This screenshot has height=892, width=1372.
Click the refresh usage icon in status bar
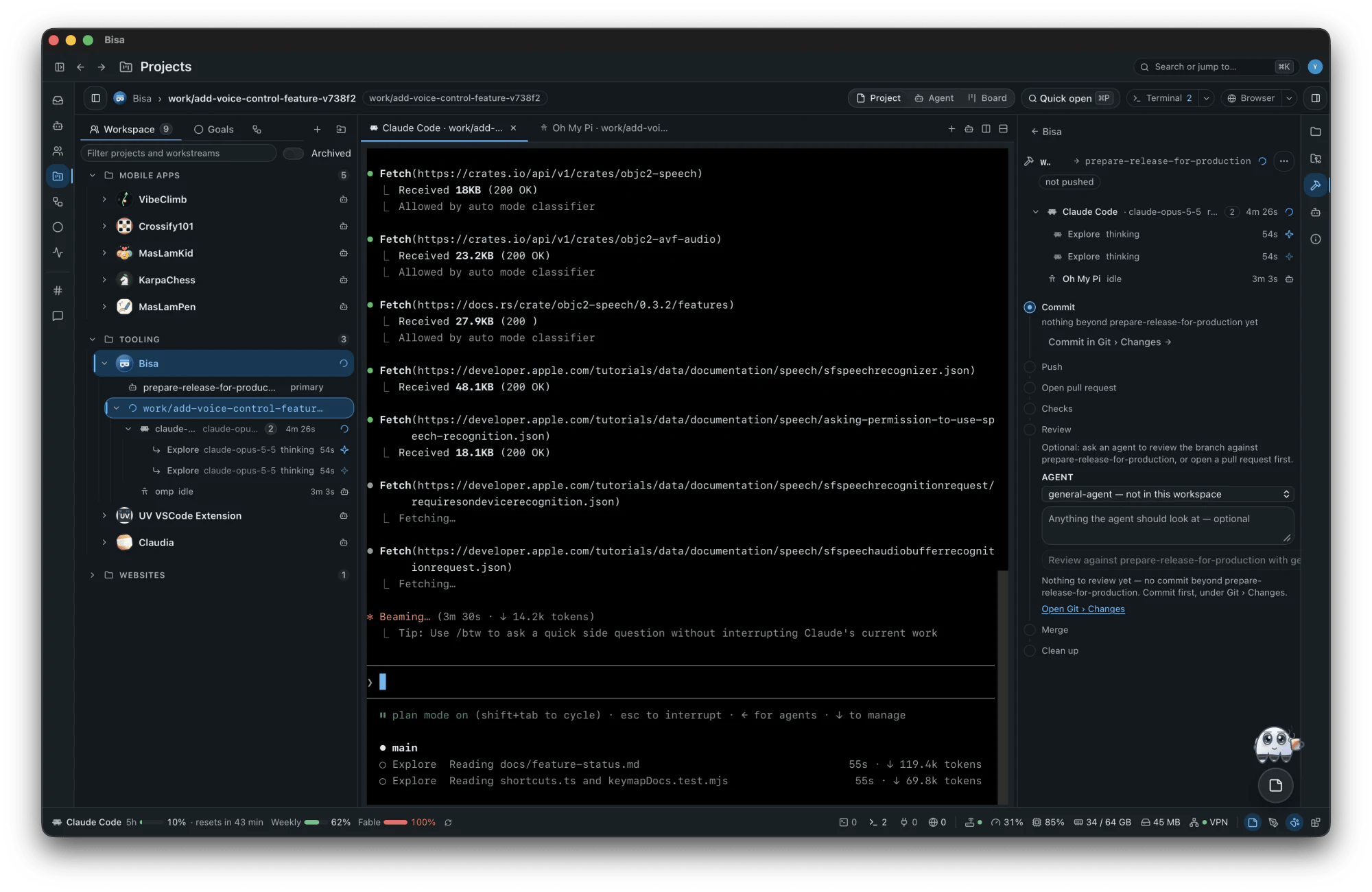[448, 823]
